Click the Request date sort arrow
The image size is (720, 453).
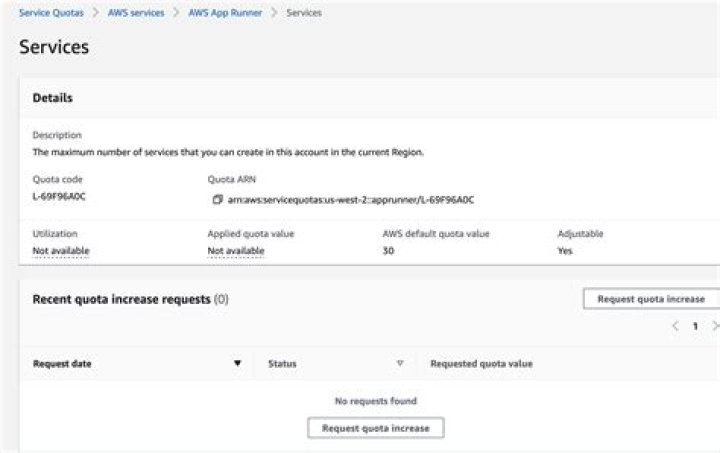click(237, 364)
